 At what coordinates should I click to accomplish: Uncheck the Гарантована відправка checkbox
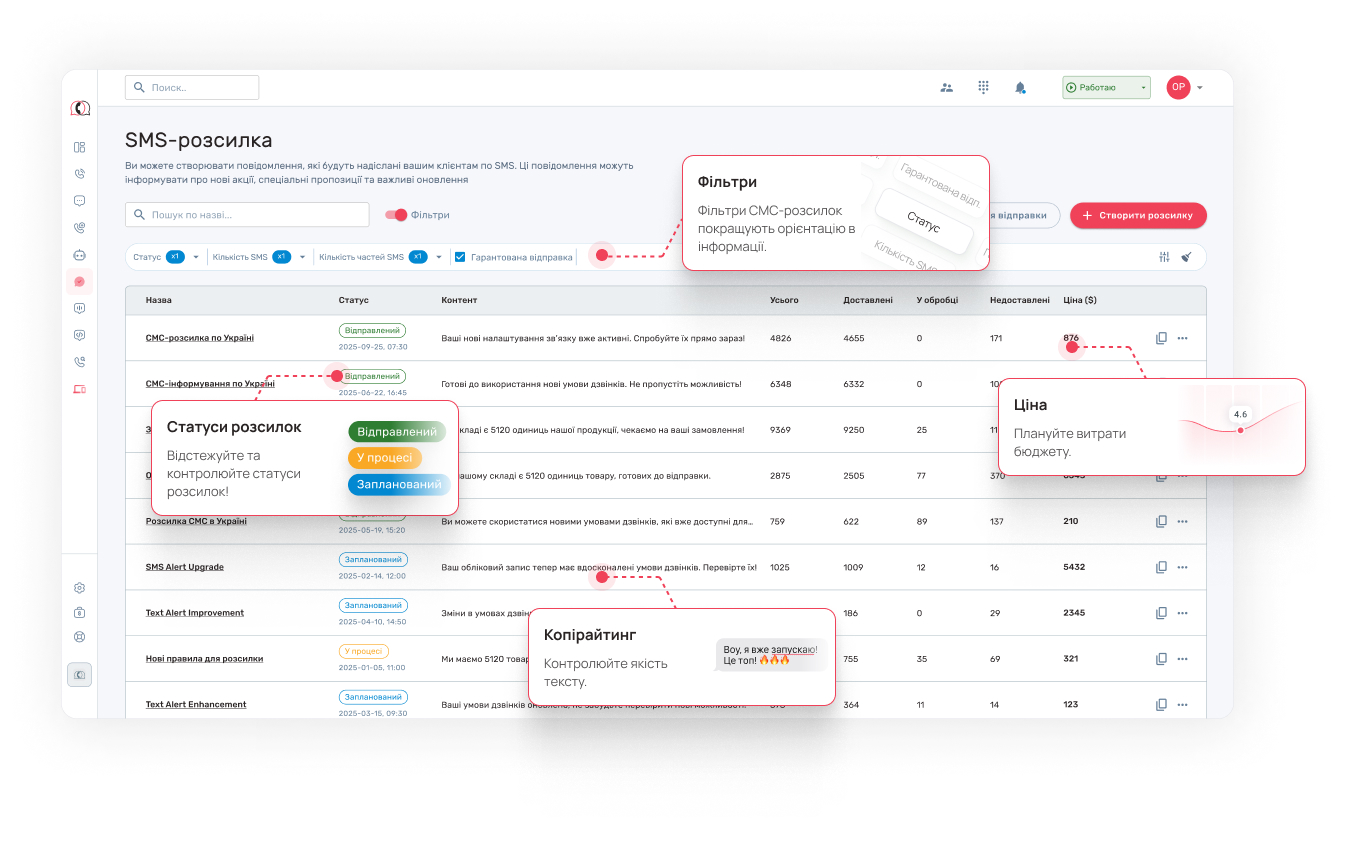click(460, 257)
